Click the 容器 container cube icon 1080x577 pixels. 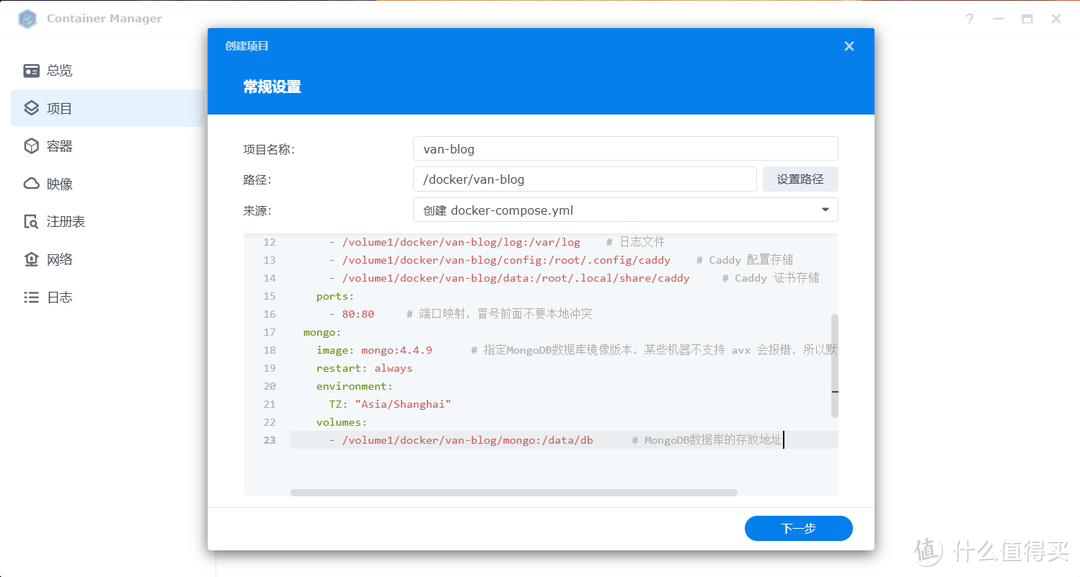31,146
